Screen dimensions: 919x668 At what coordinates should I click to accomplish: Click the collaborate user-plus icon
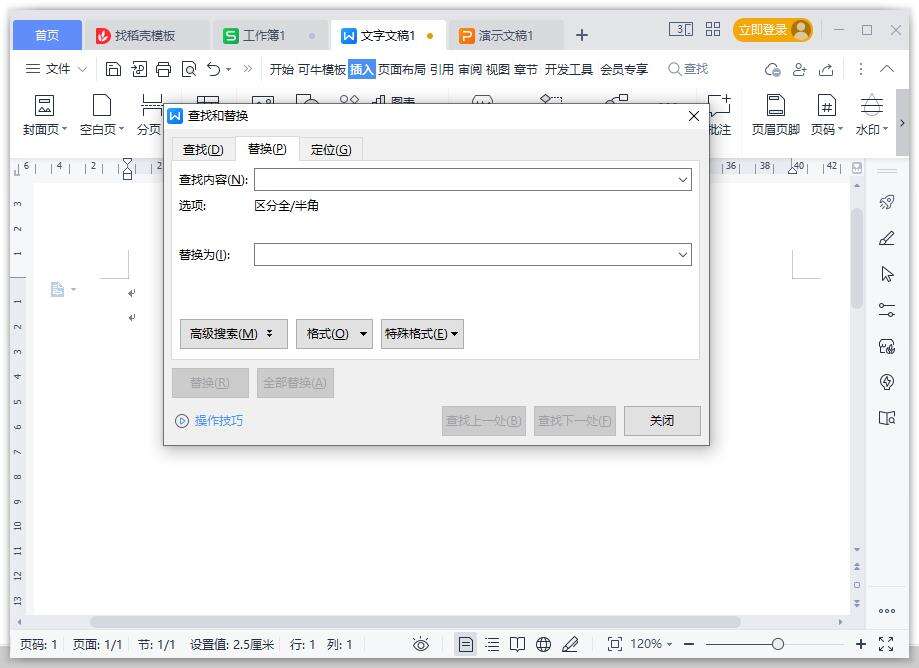pyautogui.click(x=799, y=70)
